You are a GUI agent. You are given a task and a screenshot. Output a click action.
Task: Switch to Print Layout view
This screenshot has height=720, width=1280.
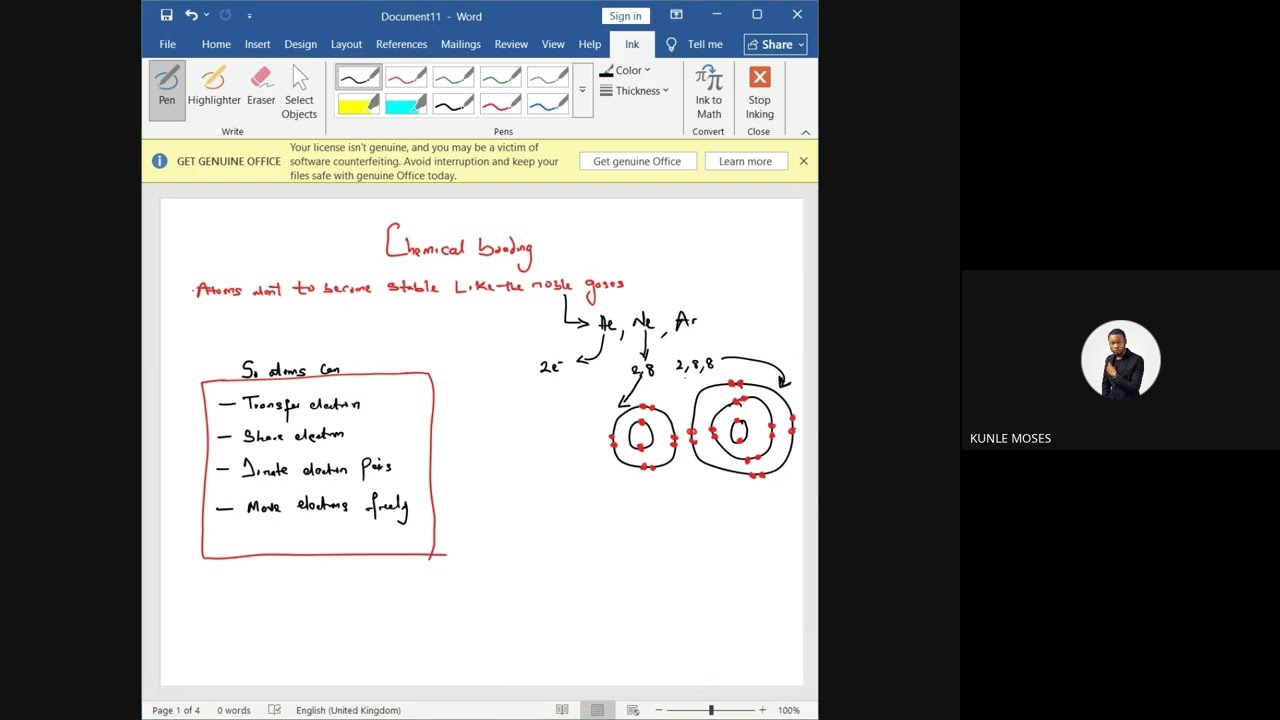(597, 710)
